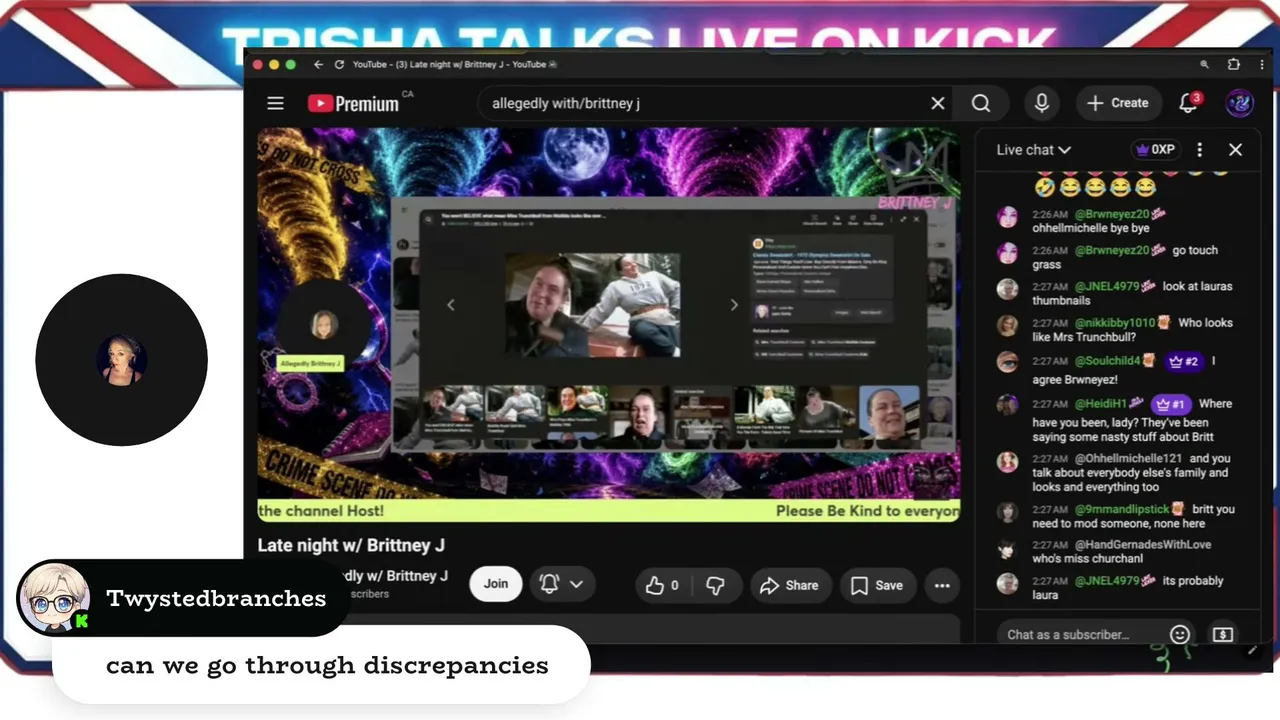Click the search icon inside image viewer
Screen dimensions: 1280x720
pyautogui.click(x=430, y=220)
